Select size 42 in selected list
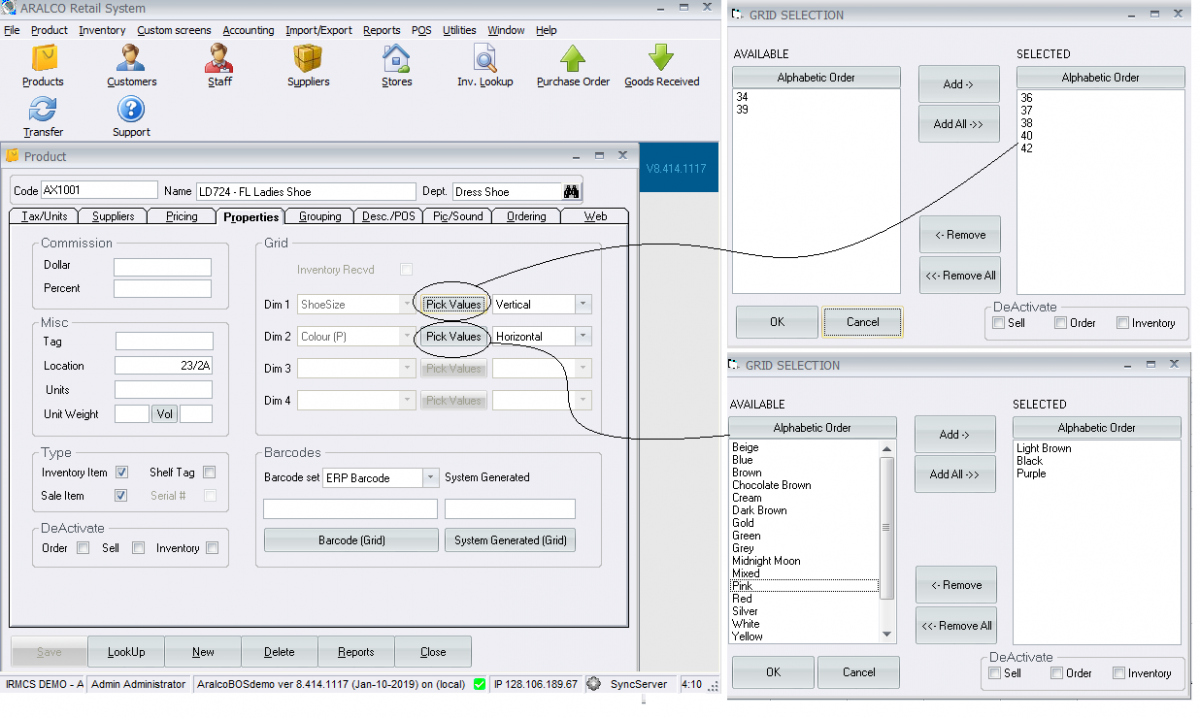This screenshot has height=718, width=1200. point(1027,148)
